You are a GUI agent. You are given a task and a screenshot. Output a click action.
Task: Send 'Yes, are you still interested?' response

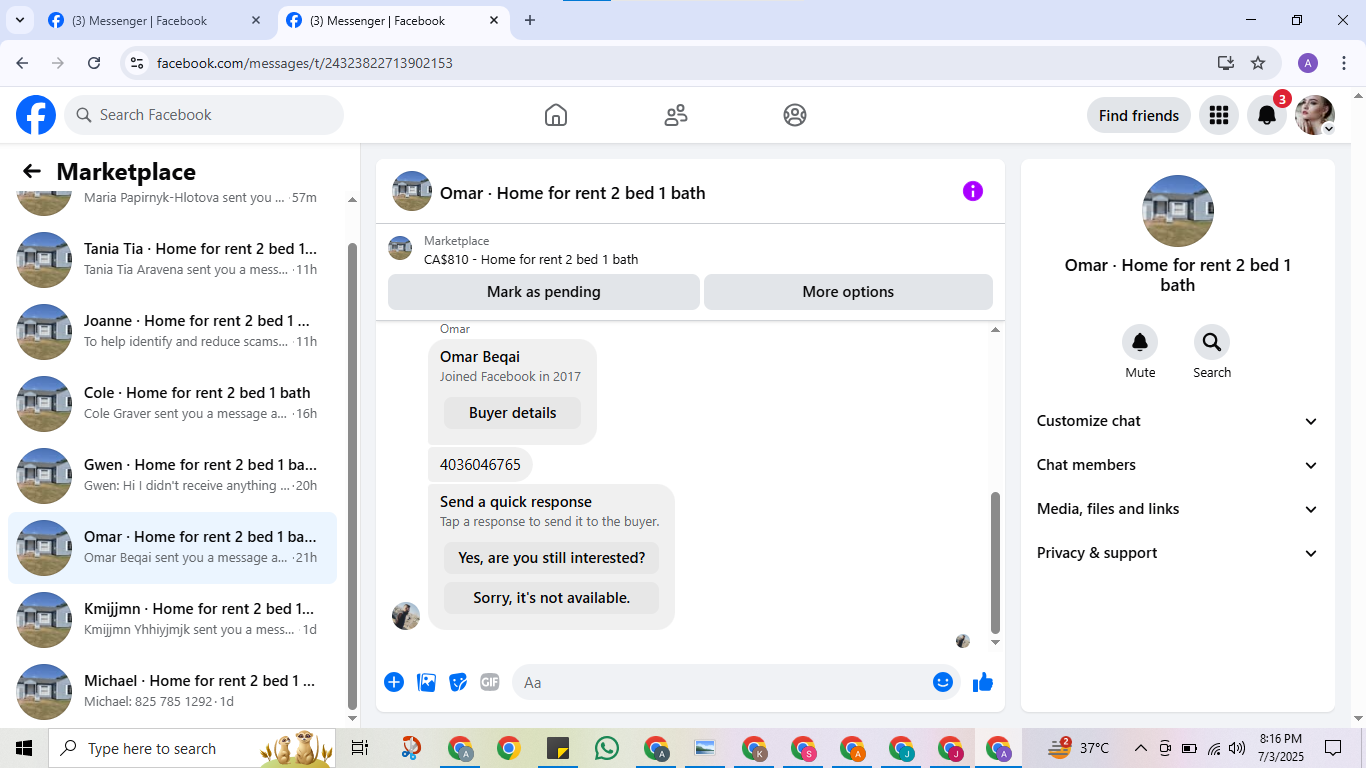(x=551, y=558)
